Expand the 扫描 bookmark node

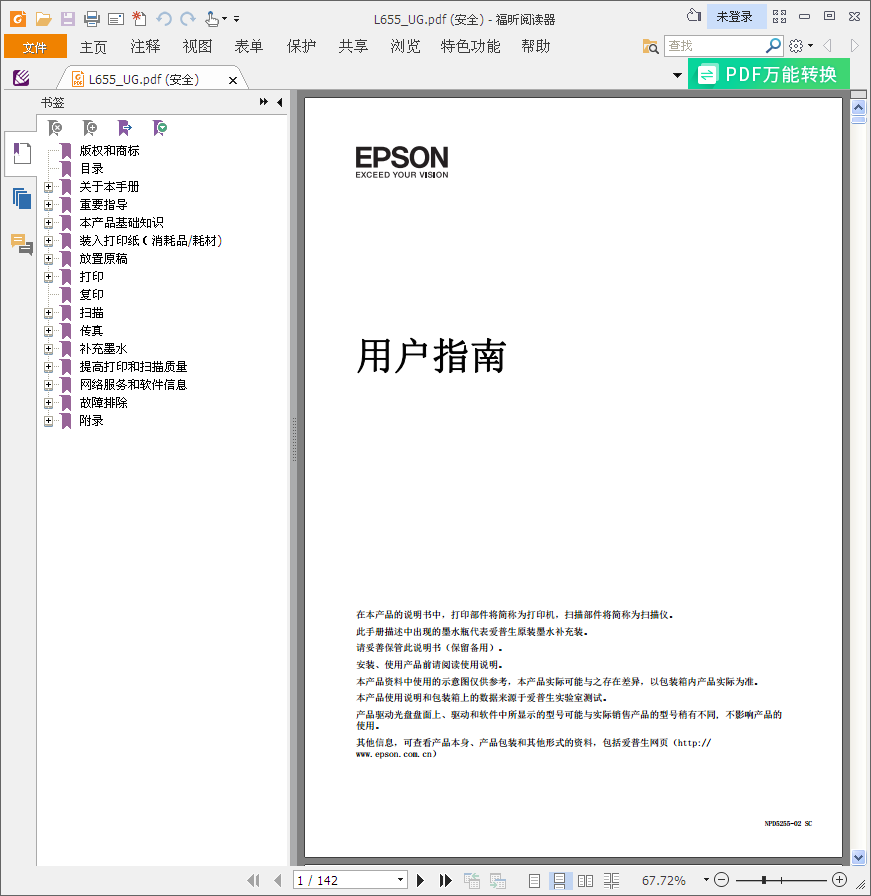tap(49, 313)
